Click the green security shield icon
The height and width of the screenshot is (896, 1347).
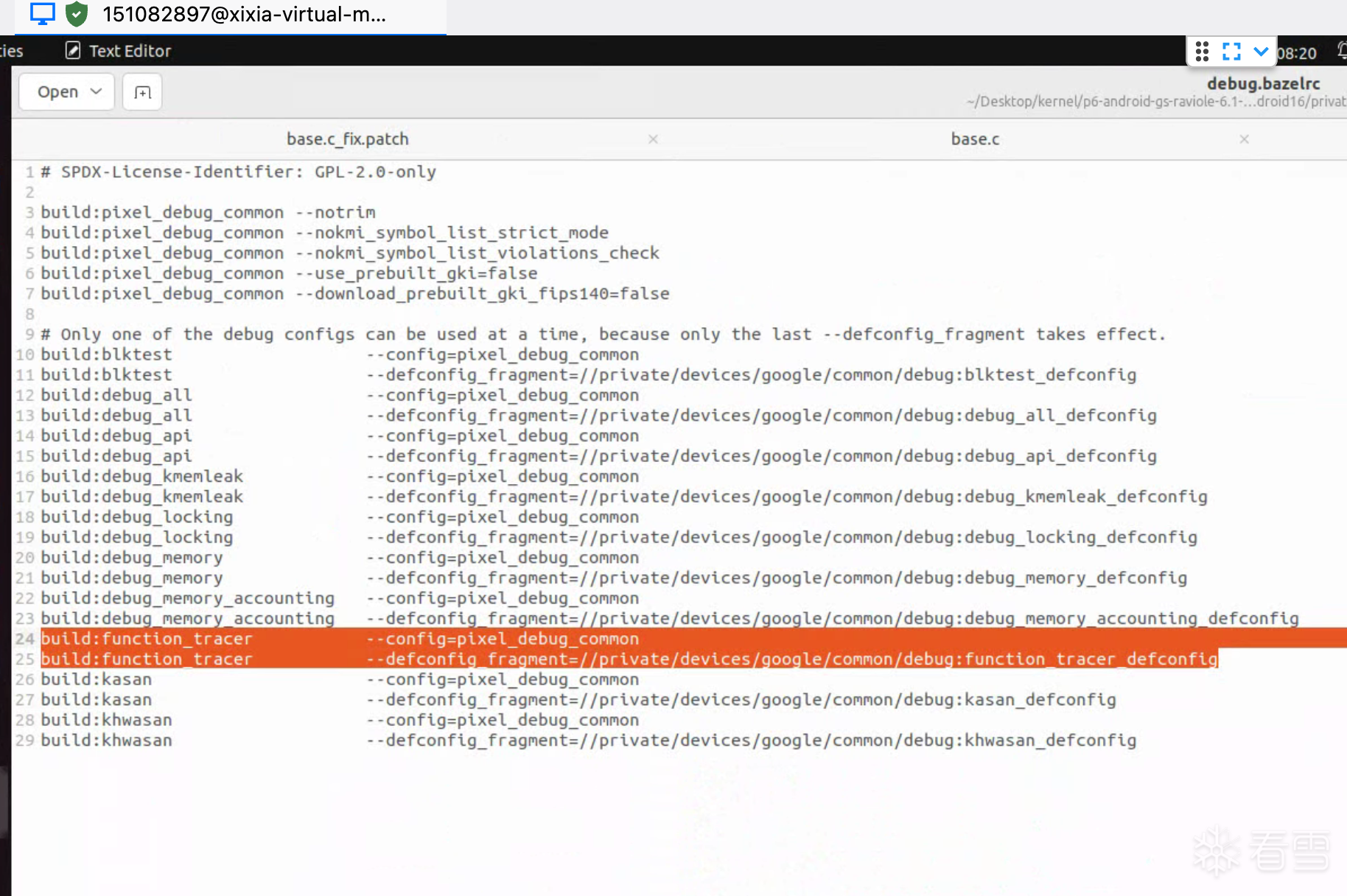pyautogui.click(x=77, y=14)
